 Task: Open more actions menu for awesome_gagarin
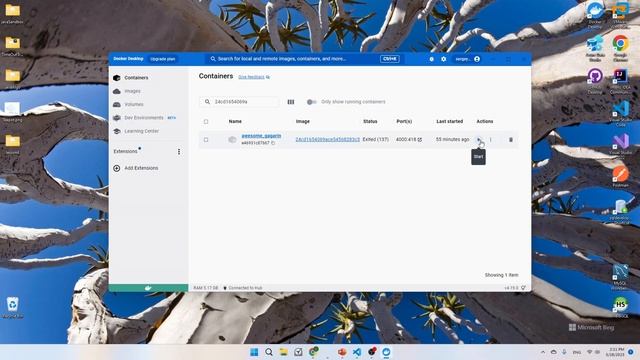(491, 140)
